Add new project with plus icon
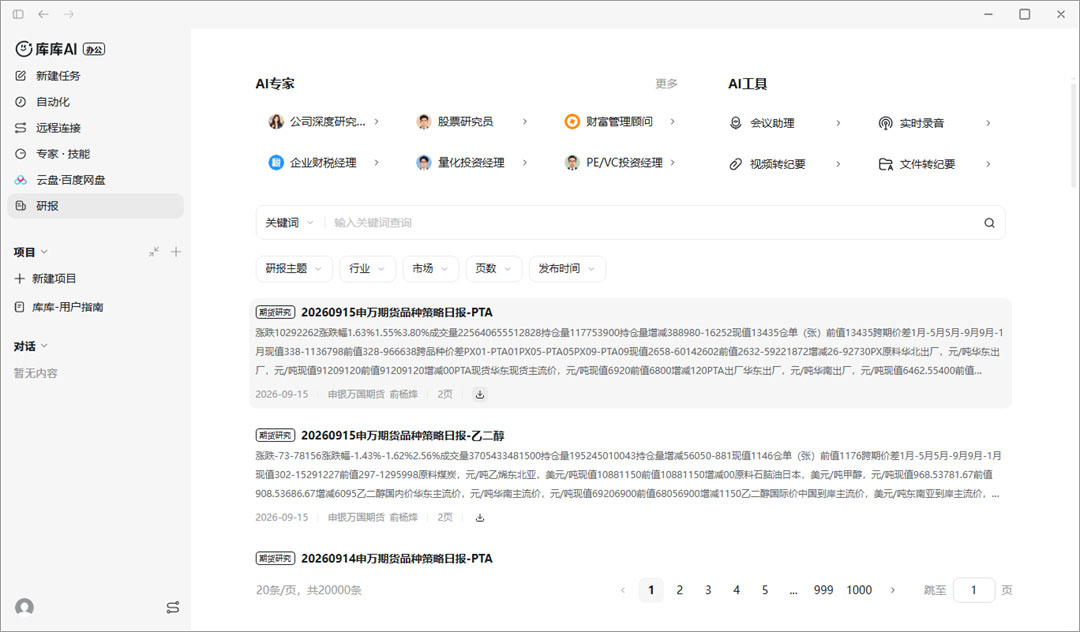1080x632 pixels. point(176,252)
